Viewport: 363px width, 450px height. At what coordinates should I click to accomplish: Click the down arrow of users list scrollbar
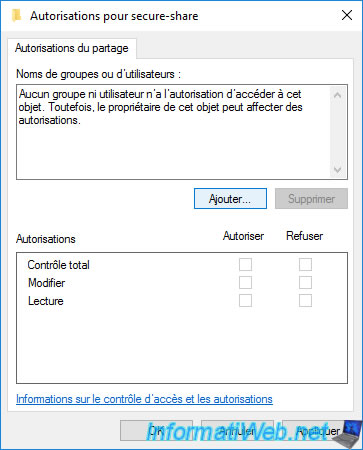pyautogui.click(x=337, y=170)
